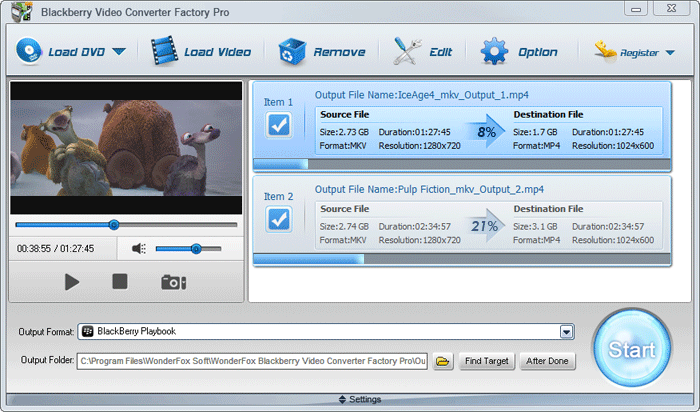700x412 pixels.
Task: Take a snapshot with the camera icon
Action: click(174, 282)
